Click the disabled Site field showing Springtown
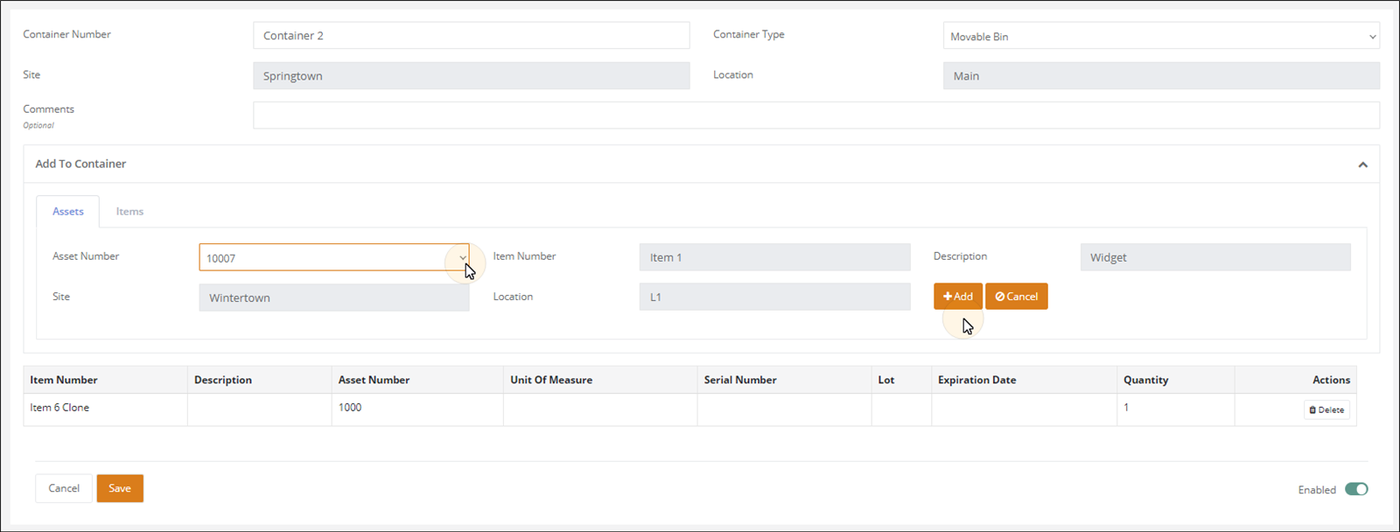This screenshot has width=1400, height=532. click(471, 75)
